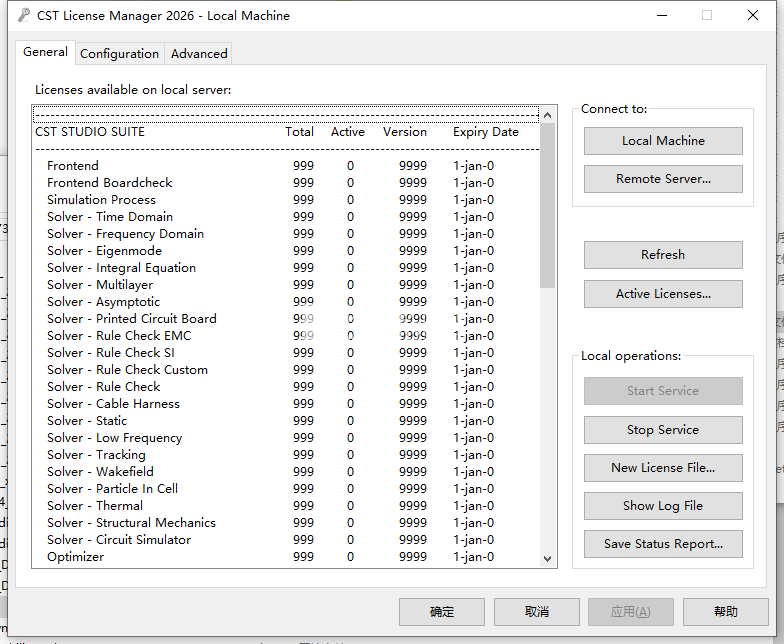The height and width of the screenshot is (644, 784).
Task: Switch to the Configuration tab
Action: pyautogui.click(x=119, y=53)
